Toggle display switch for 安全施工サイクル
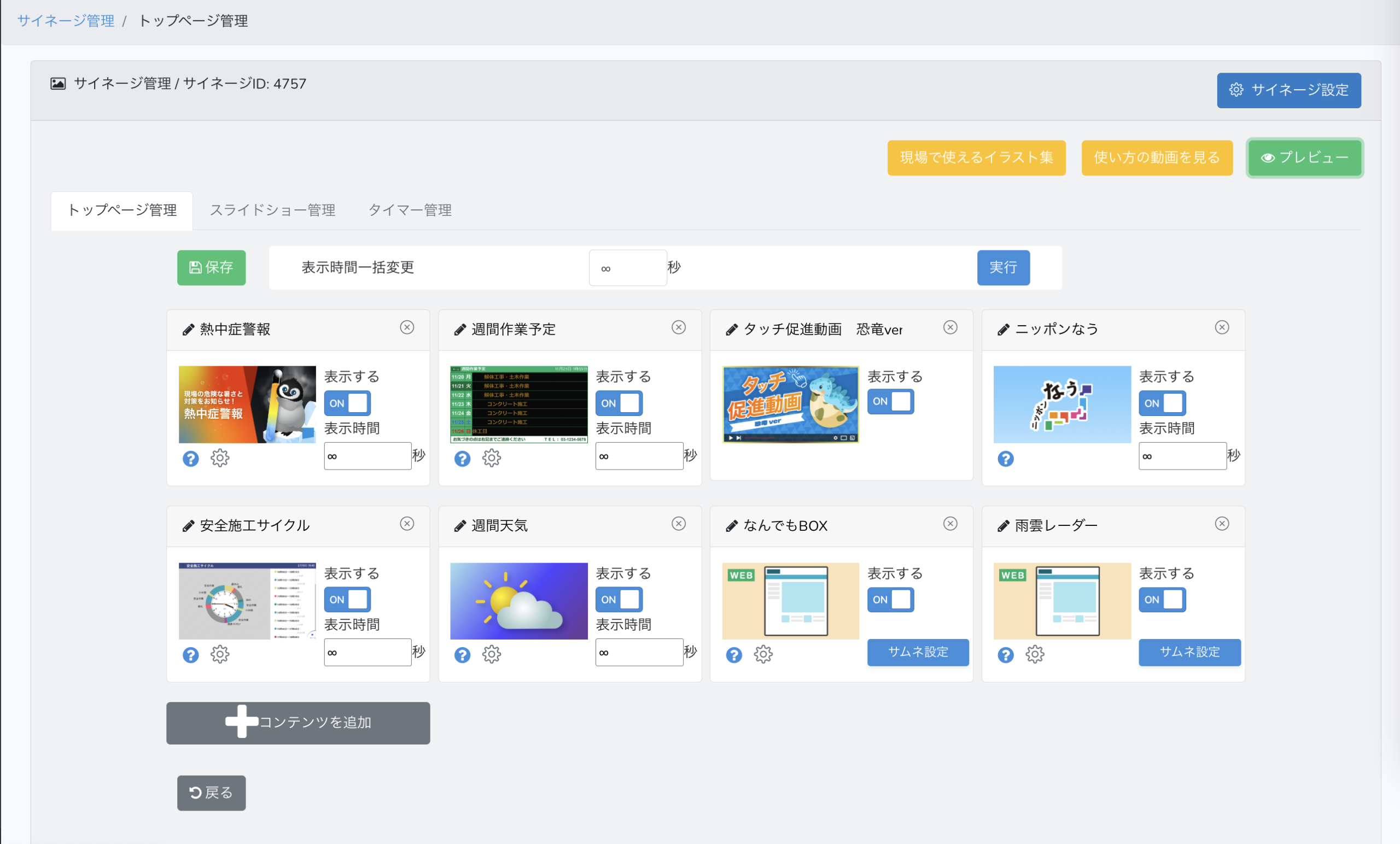Image resolution: width=1400 pixels, height=844 pixels. [347, 600]
